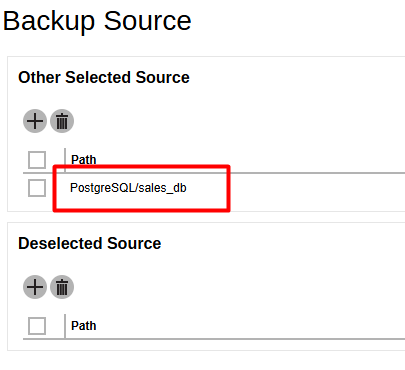Image resolution: width=405 pixels, height=370 pixels.
Task: Click blank space right of PostgreSQL/sales_db
Action: tap(317, 188)
